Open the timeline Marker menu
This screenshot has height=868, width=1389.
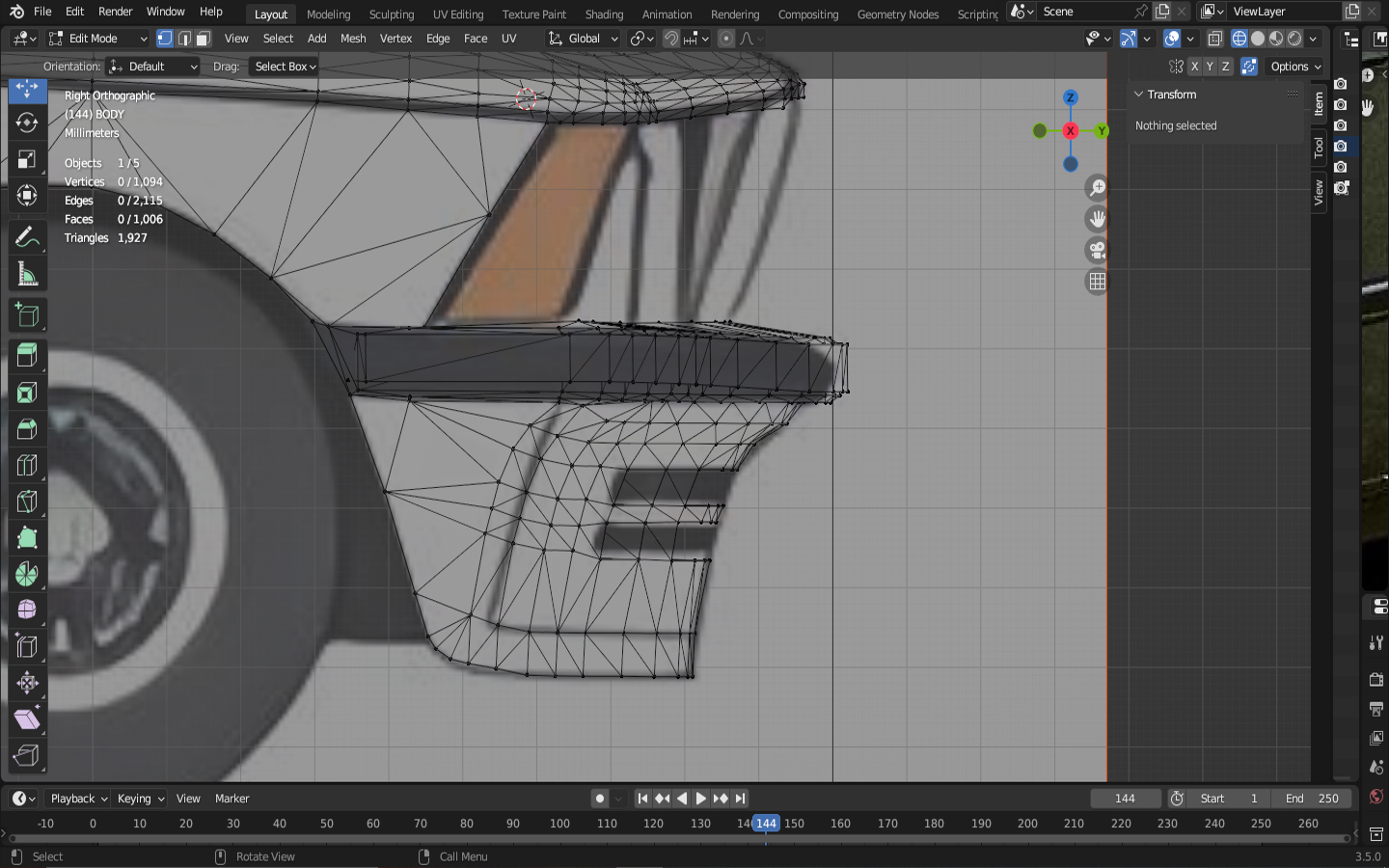pos(231,799)
